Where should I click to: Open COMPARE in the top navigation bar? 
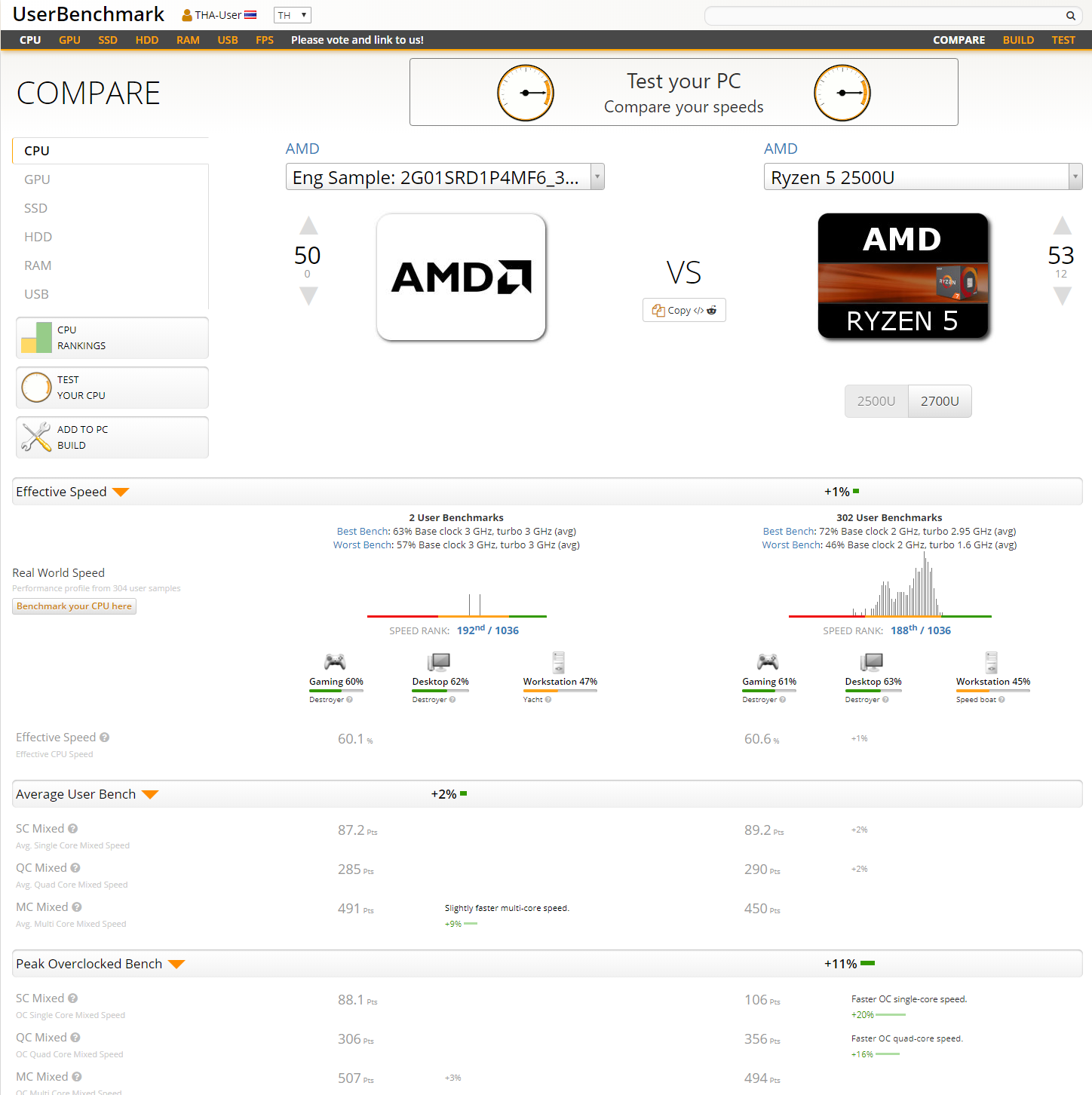pos(959,40)
